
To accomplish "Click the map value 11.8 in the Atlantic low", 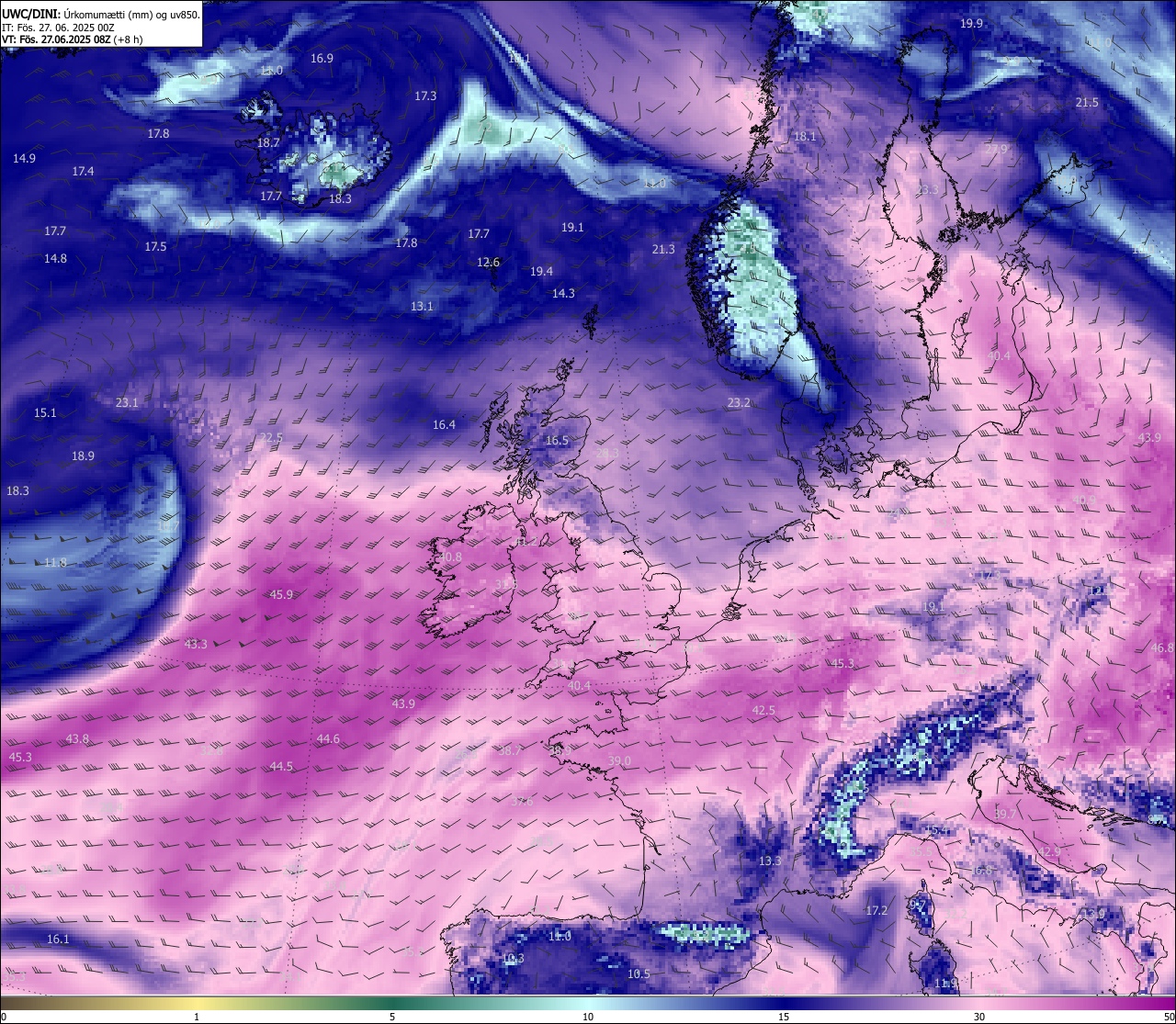I will [x=55, y=563].
